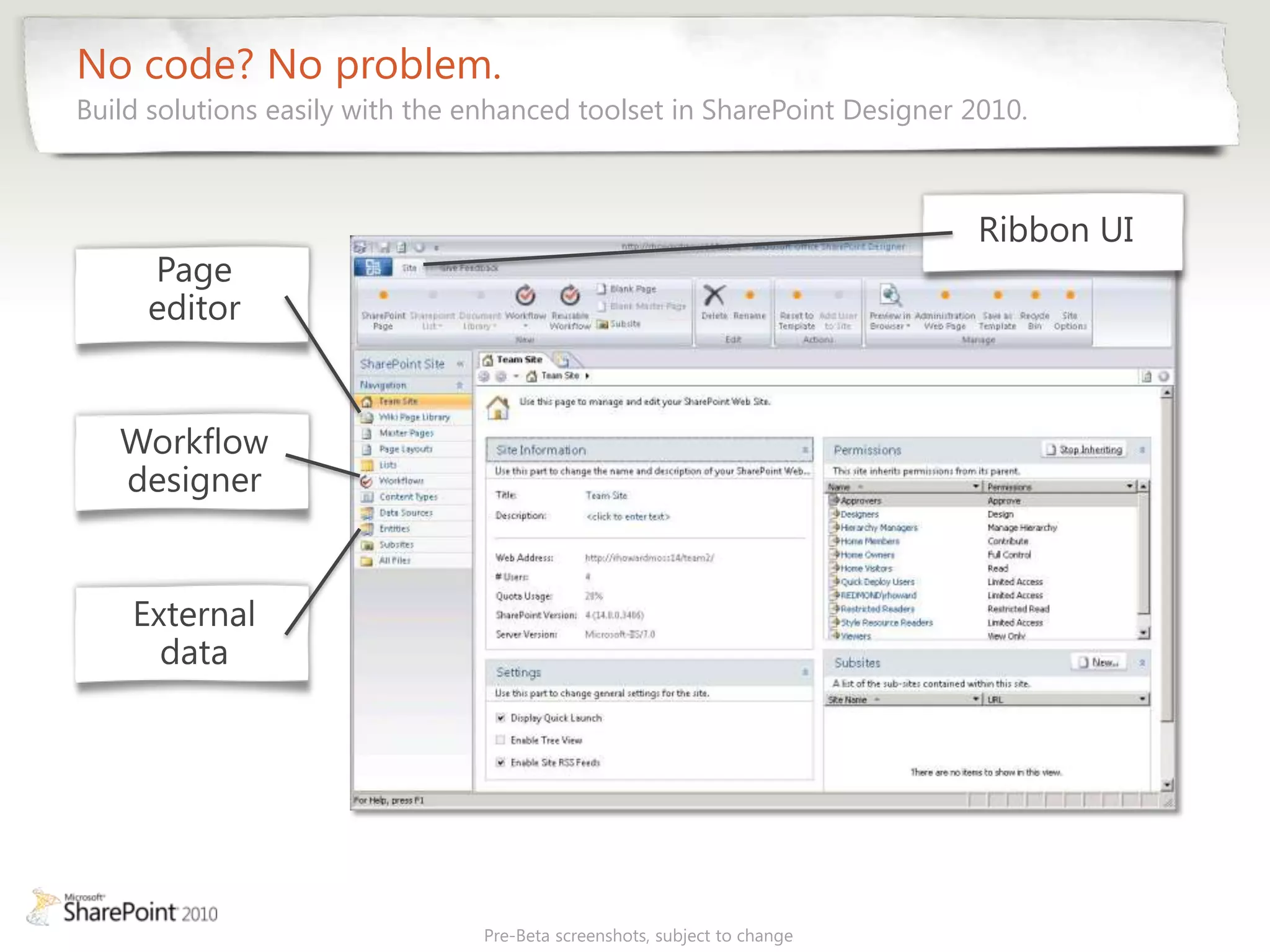Click the forward navigation arrow icon
The image size is (1270, 952).
(x=501, y=376)
